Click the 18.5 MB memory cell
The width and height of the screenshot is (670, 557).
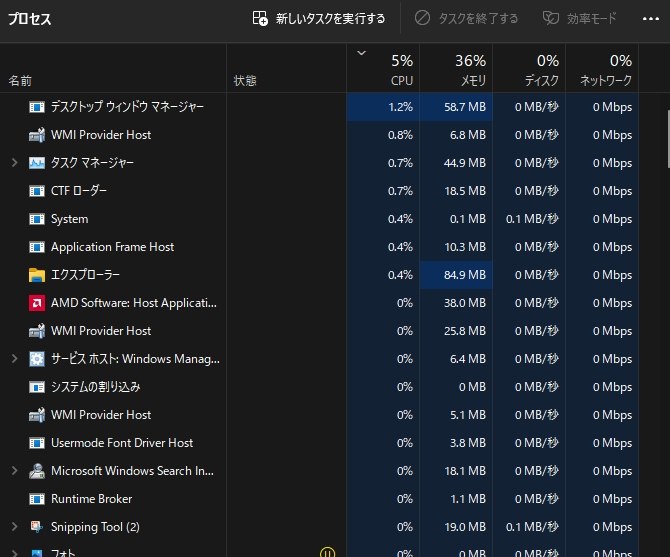click(456, 191)
